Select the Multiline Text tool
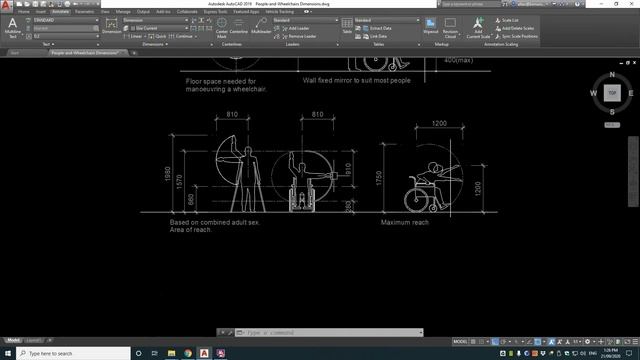The height and width of the screenshot is (360, 640). pos(13,27)
